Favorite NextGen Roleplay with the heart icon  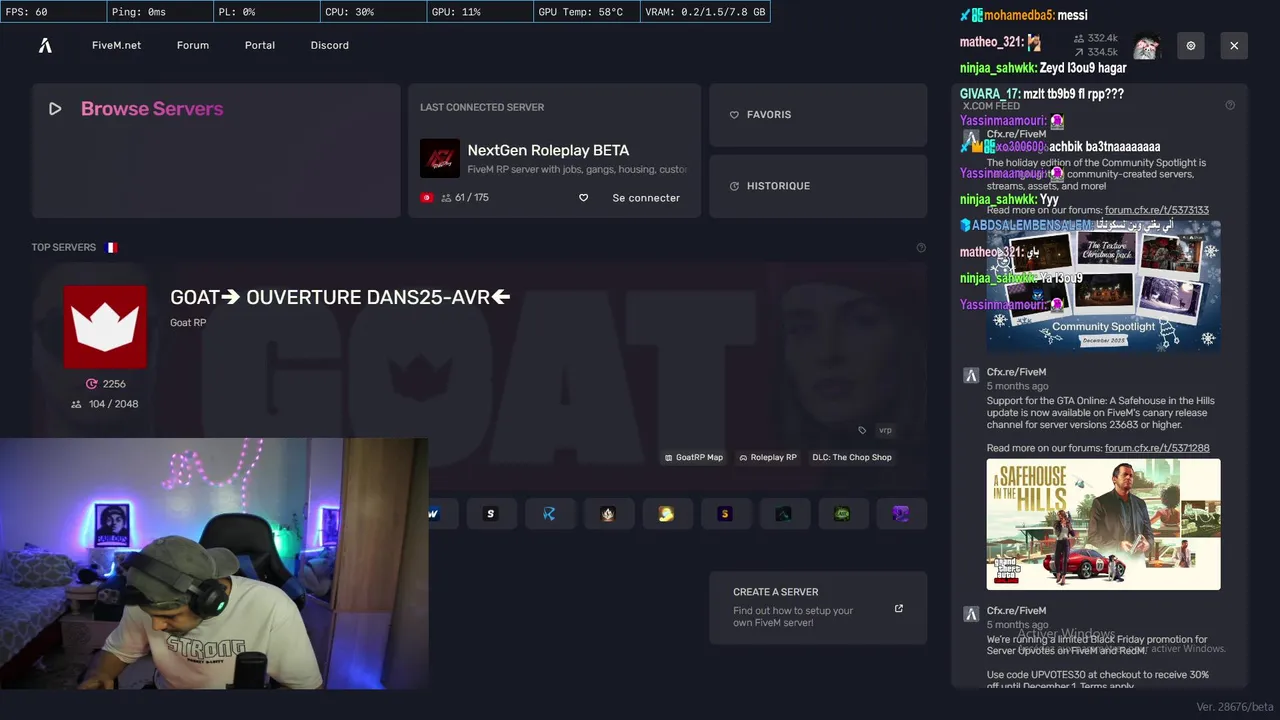[583, 198]
